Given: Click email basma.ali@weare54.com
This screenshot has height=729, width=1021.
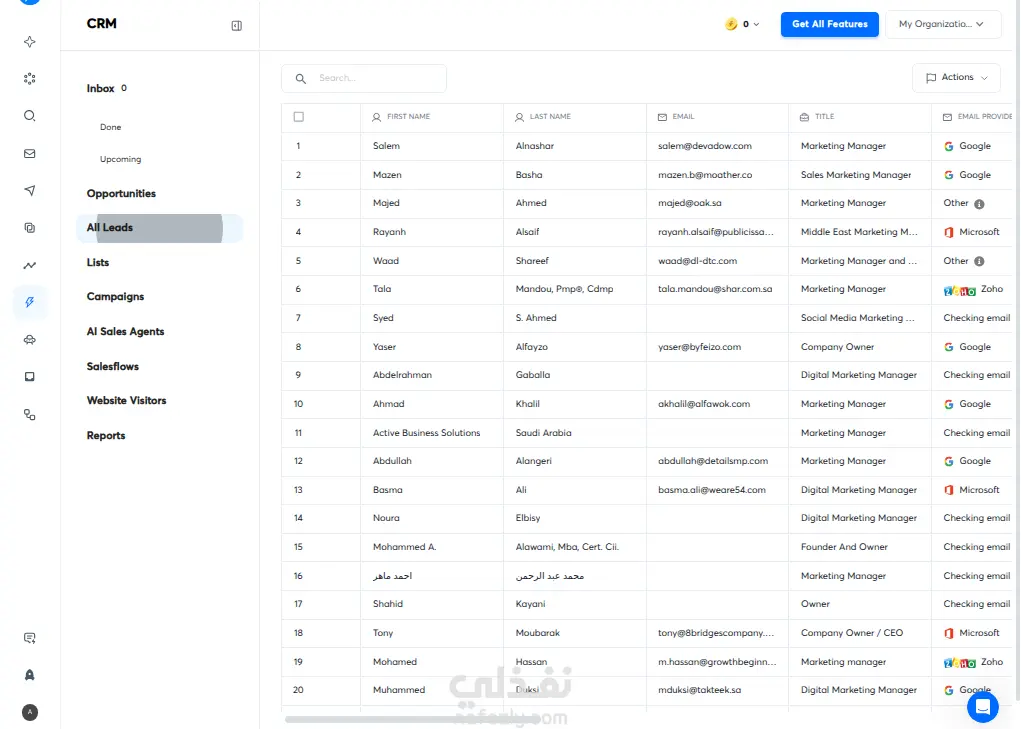Looking at the screenshot, I should pos(712,490).
